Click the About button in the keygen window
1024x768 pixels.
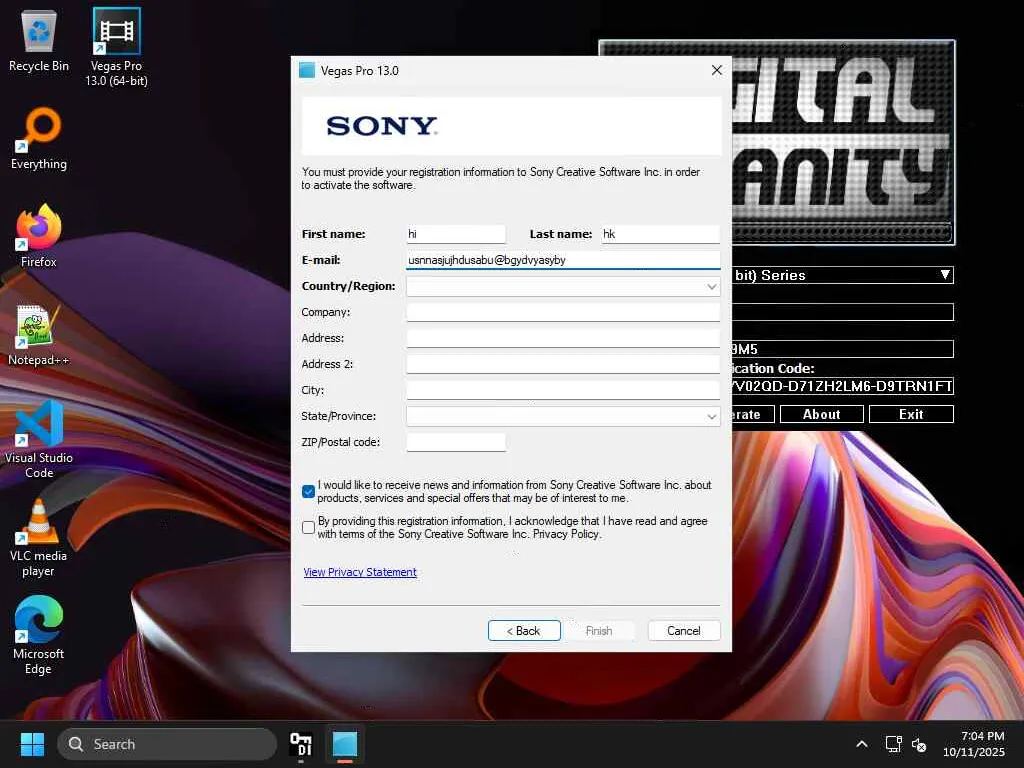pyautogui.click(x=822, y=414)
